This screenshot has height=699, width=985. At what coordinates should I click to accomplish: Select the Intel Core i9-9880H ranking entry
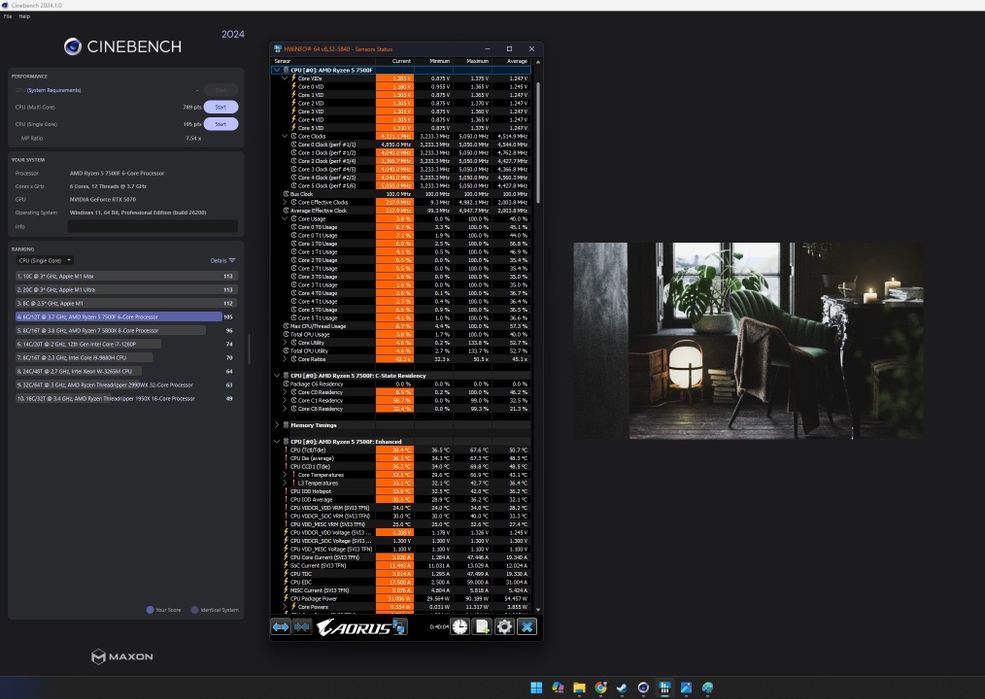point(126,357)
